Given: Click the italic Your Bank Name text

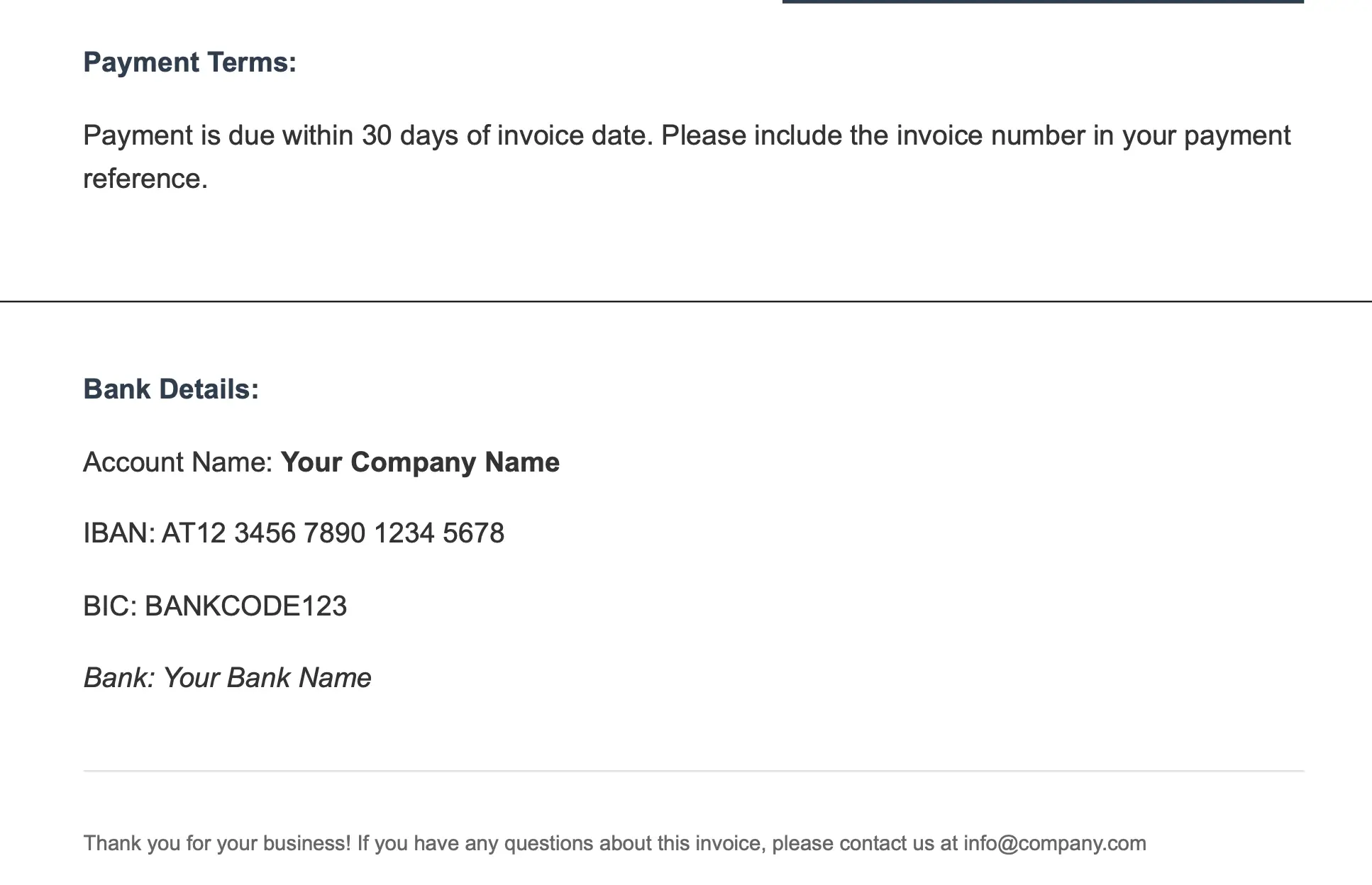Looking at the screenshot, I should (267, 678).
